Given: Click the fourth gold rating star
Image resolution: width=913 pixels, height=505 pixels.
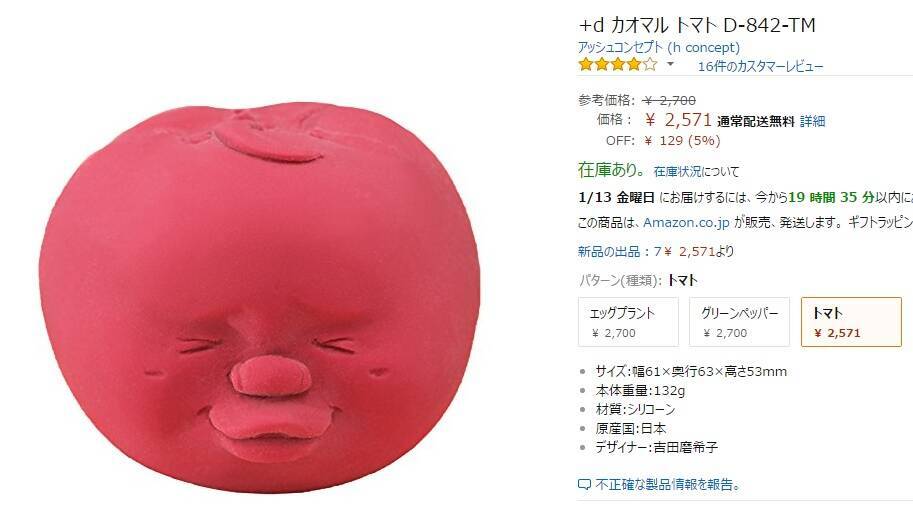Looking at the screenshot, I should click(x=634, y=65).
